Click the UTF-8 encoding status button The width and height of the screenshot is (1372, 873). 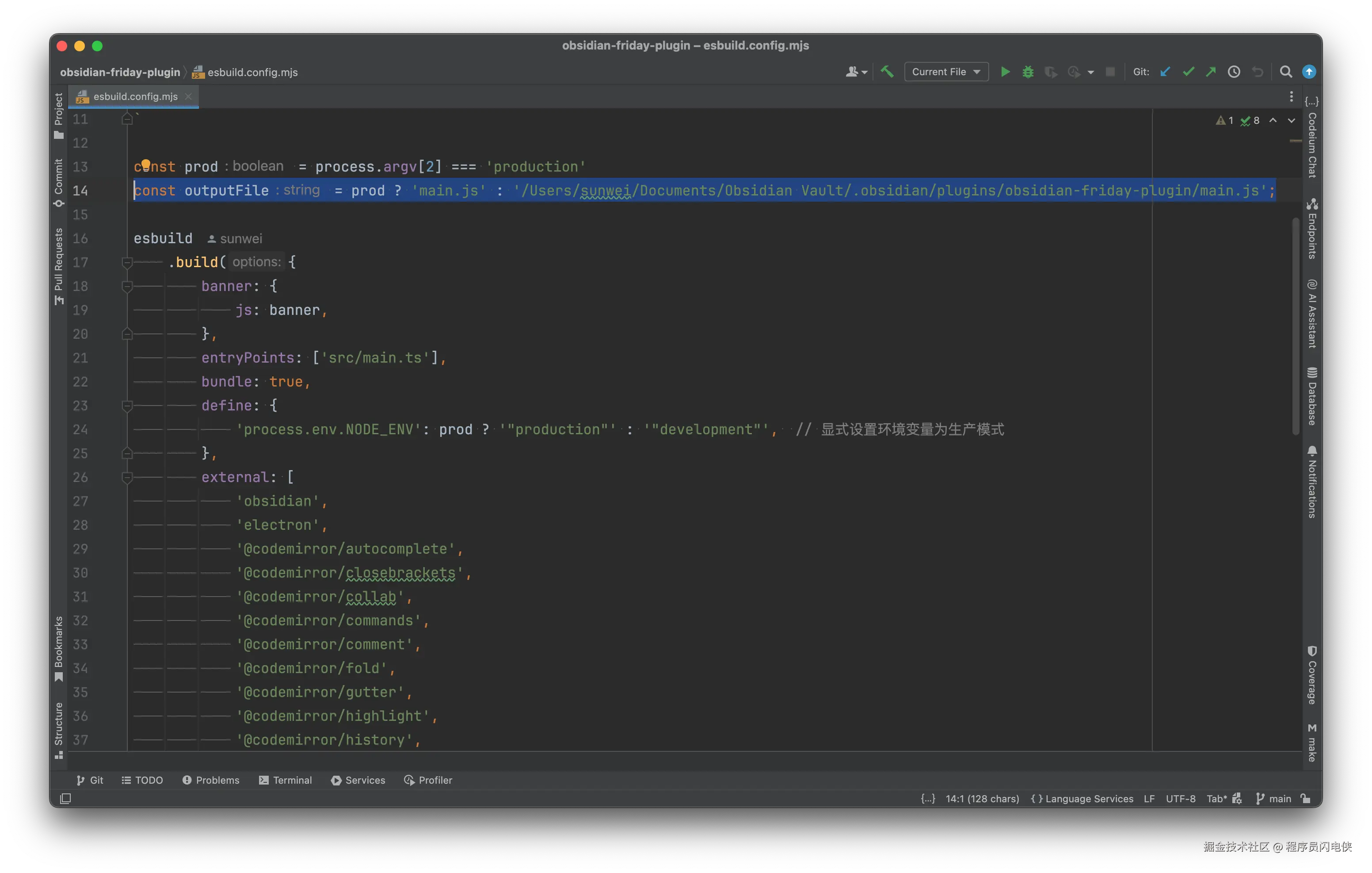pos(1180,798)
